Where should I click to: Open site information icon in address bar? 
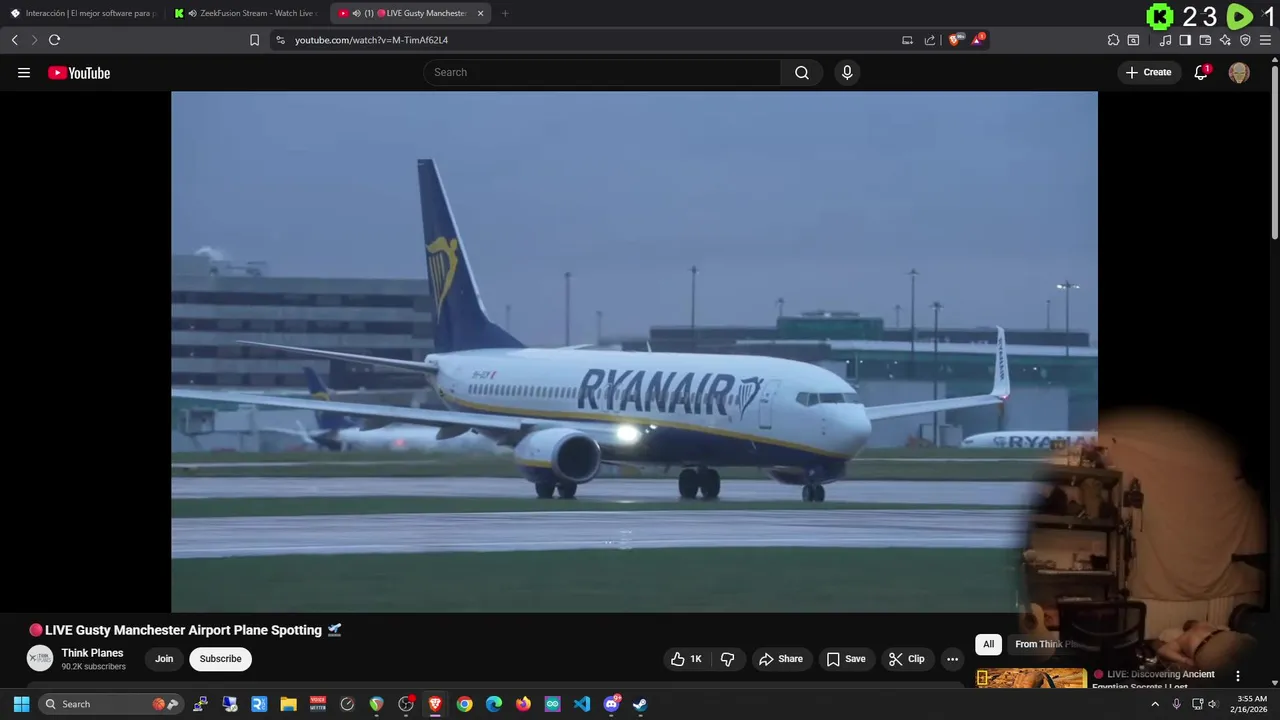click(280, 40)
